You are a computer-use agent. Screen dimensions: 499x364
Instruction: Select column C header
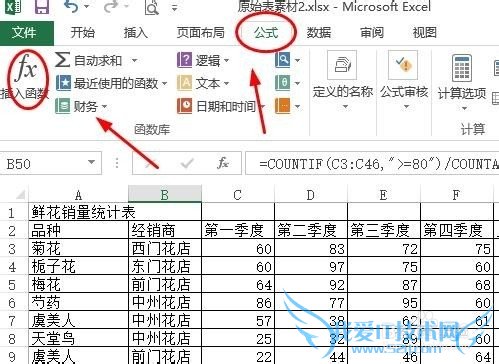[x=238, y=195]
